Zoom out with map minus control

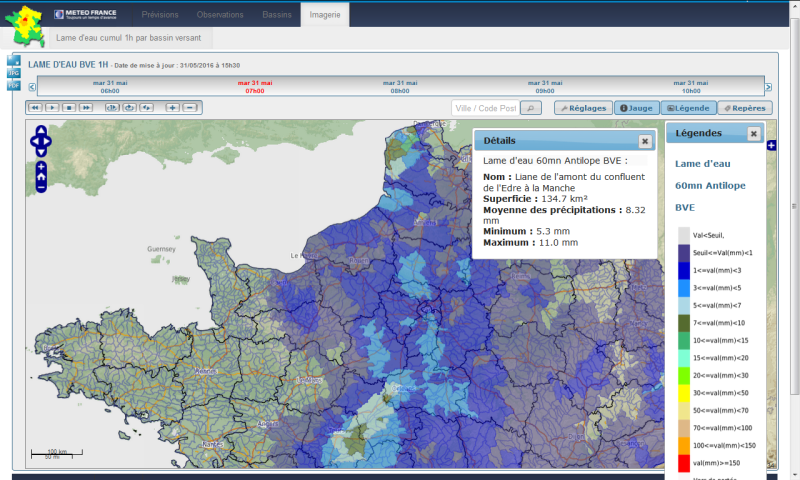(x=41, y=187)
